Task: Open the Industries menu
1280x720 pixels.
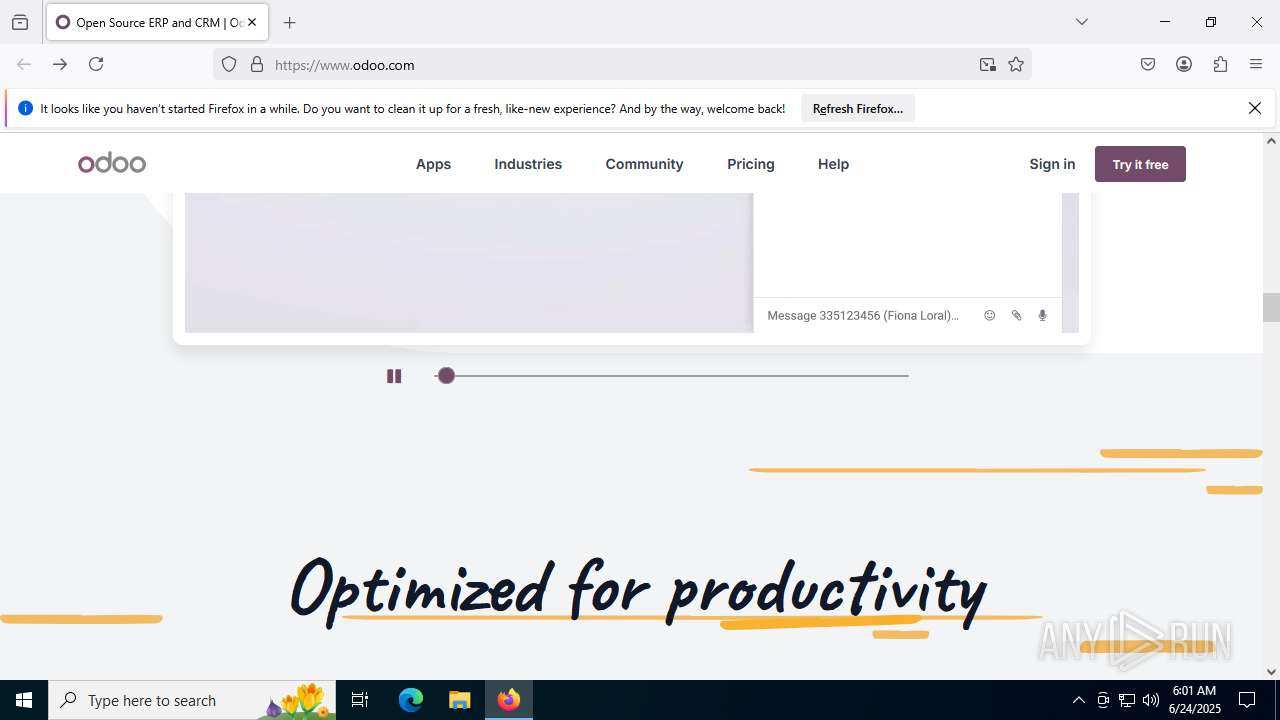Action: tap(528, 164)
